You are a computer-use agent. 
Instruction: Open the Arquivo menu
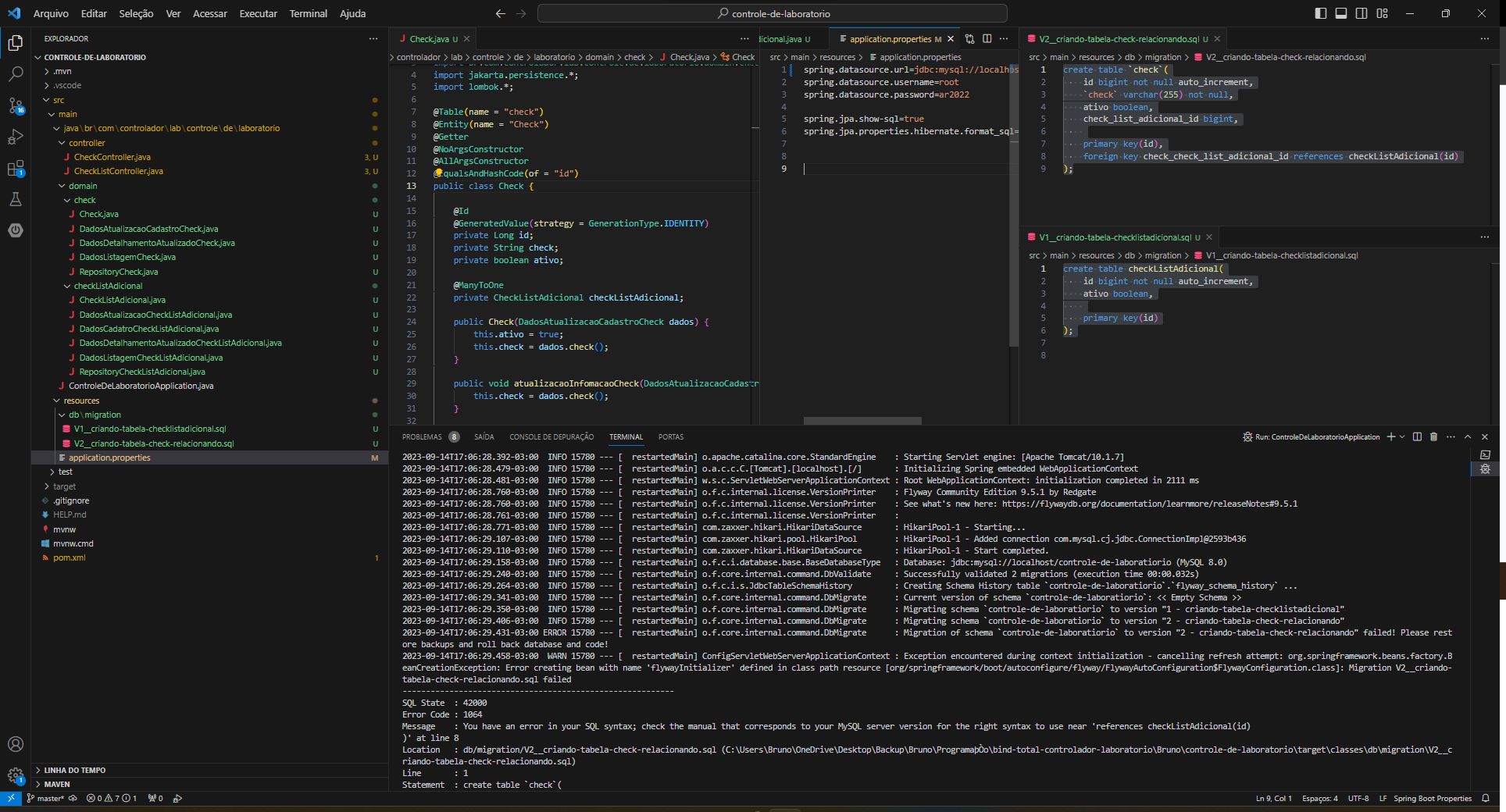(51, 13)
